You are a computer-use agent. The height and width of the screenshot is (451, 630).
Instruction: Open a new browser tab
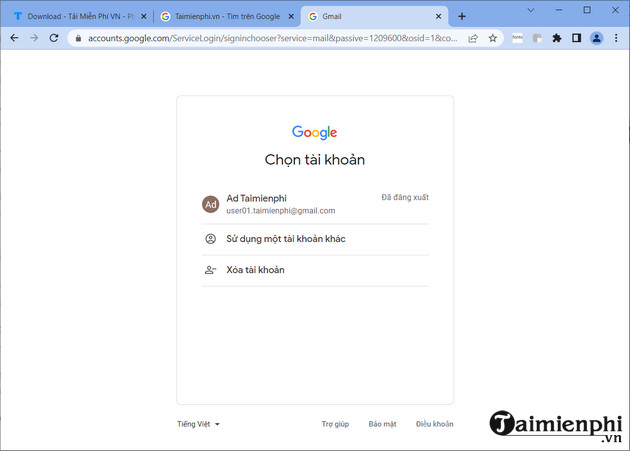462,16
